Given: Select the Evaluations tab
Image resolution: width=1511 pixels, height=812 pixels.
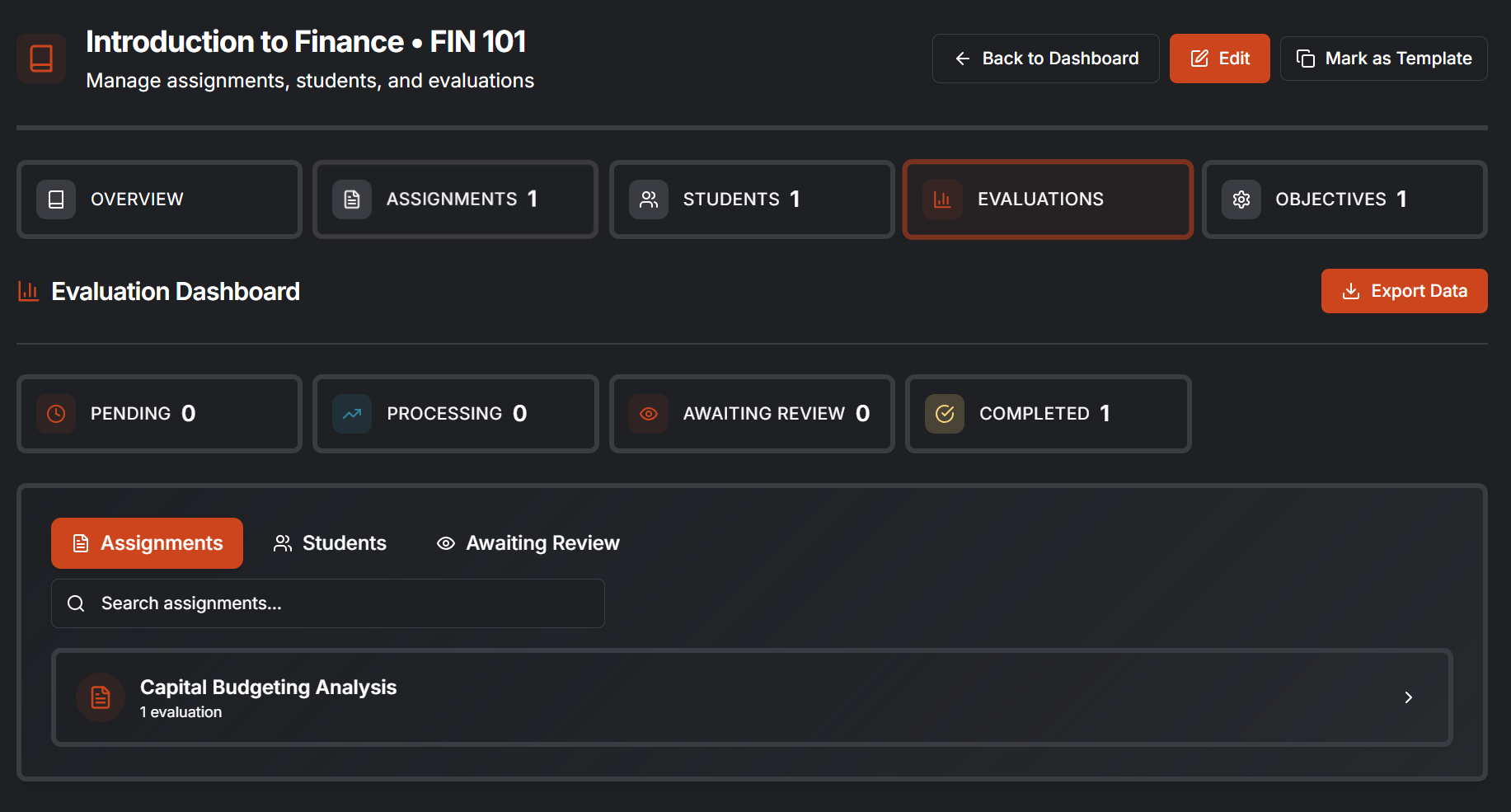Looking at the screenshot, I should pos(1048,199).
